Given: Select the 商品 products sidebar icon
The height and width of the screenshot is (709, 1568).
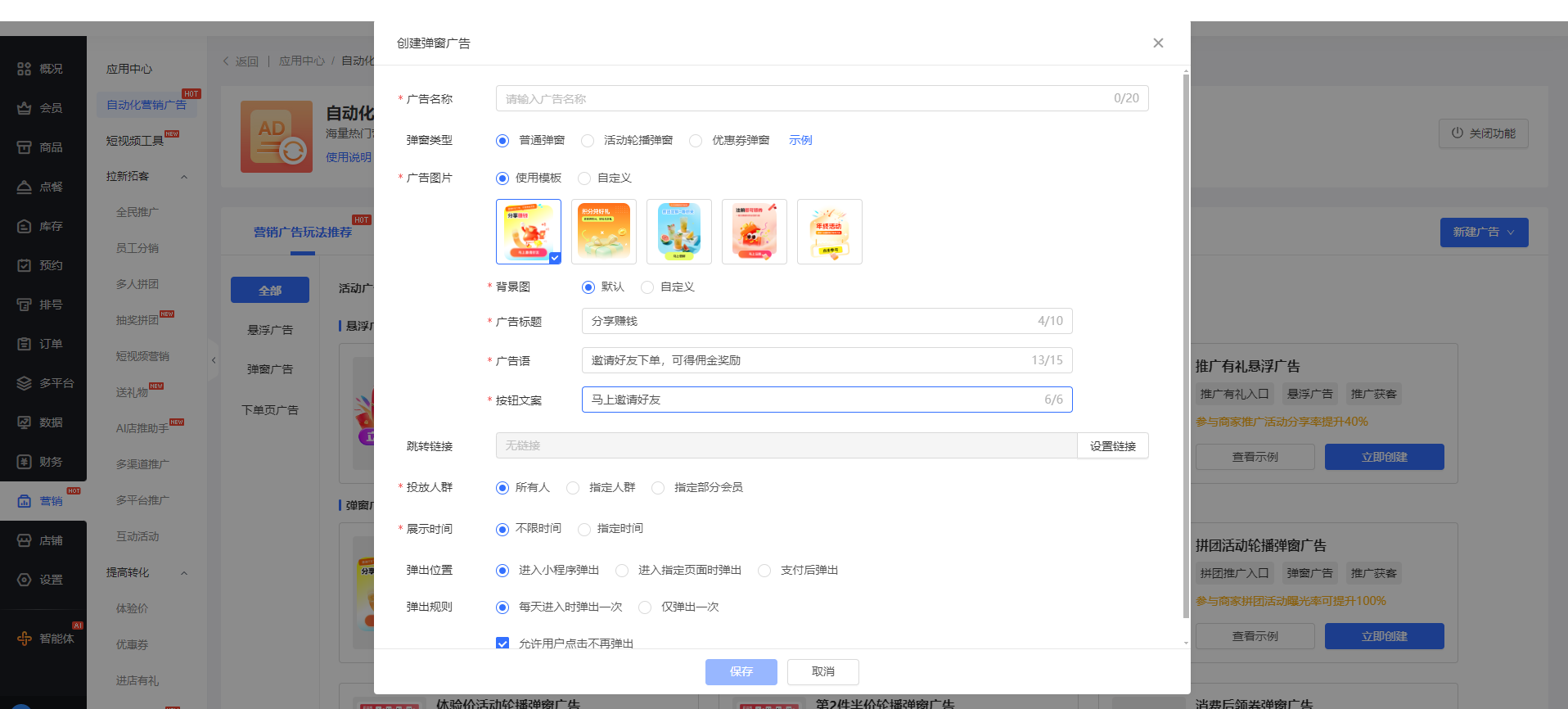Looking at the screenshot, I should (25, 147).
